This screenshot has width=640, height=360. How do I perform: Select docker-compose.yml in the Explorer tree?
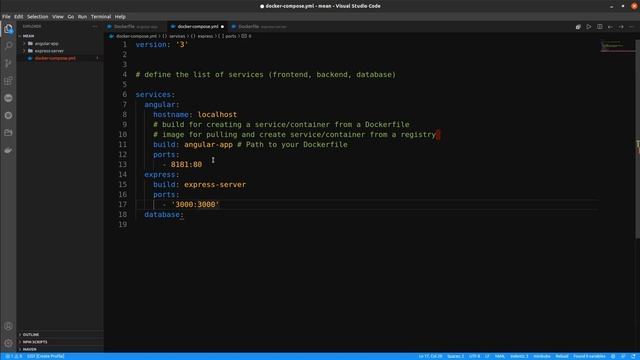(60, 58)
